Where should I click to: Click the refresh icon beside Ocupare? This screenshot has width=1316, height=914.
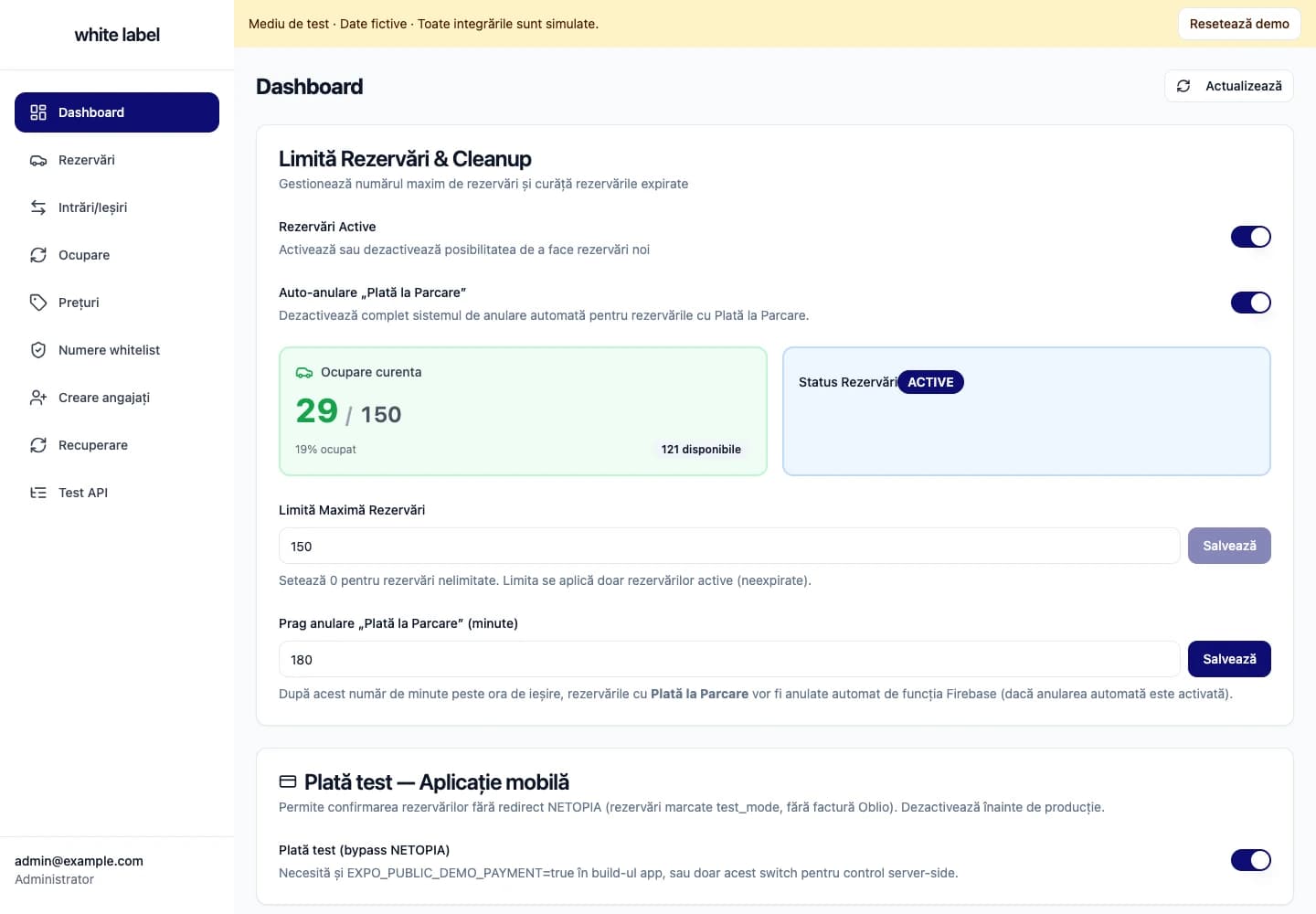click(38, 255)
